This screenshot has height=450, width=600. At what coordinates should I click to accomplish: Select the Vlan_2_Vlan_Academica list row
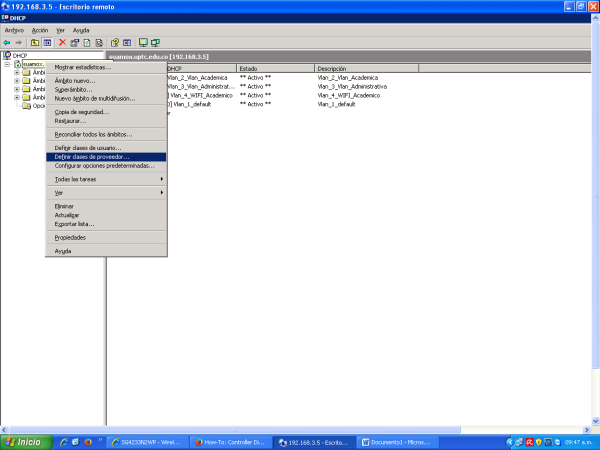293,78
